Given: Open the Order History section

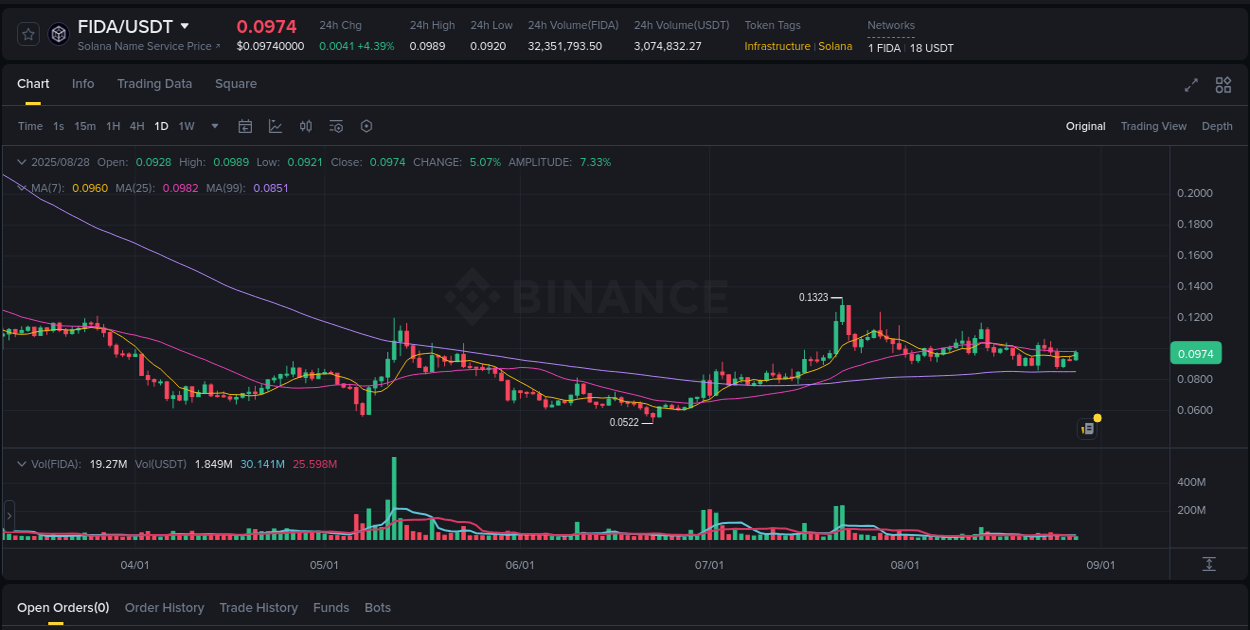Looking at the screenshot, I should click(164, 607).
